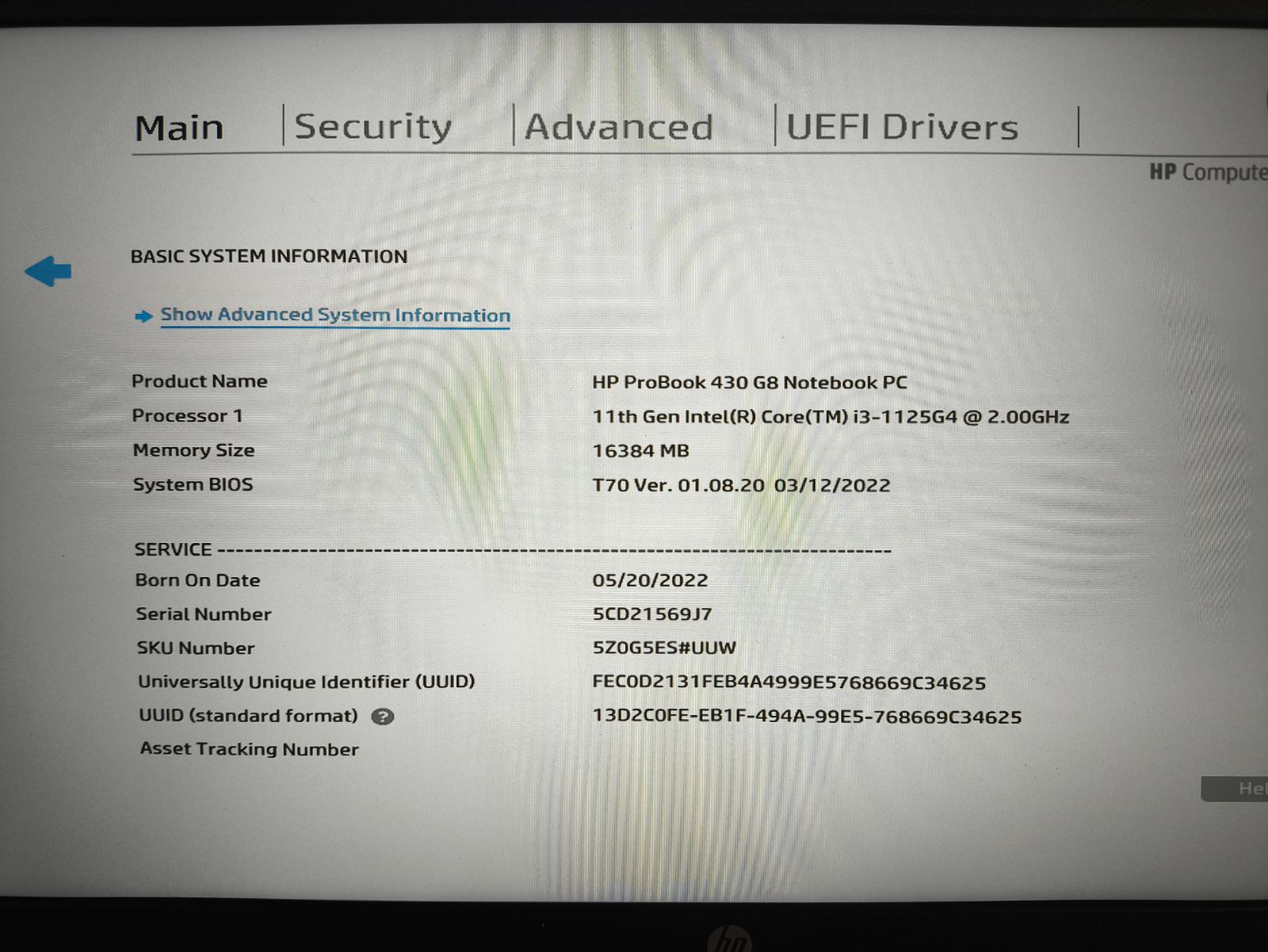Click standard UUID starting 13D2C0FE-EB1F
The width and height of the screenshot is (1268, 952).
click(x=808, y=717)
